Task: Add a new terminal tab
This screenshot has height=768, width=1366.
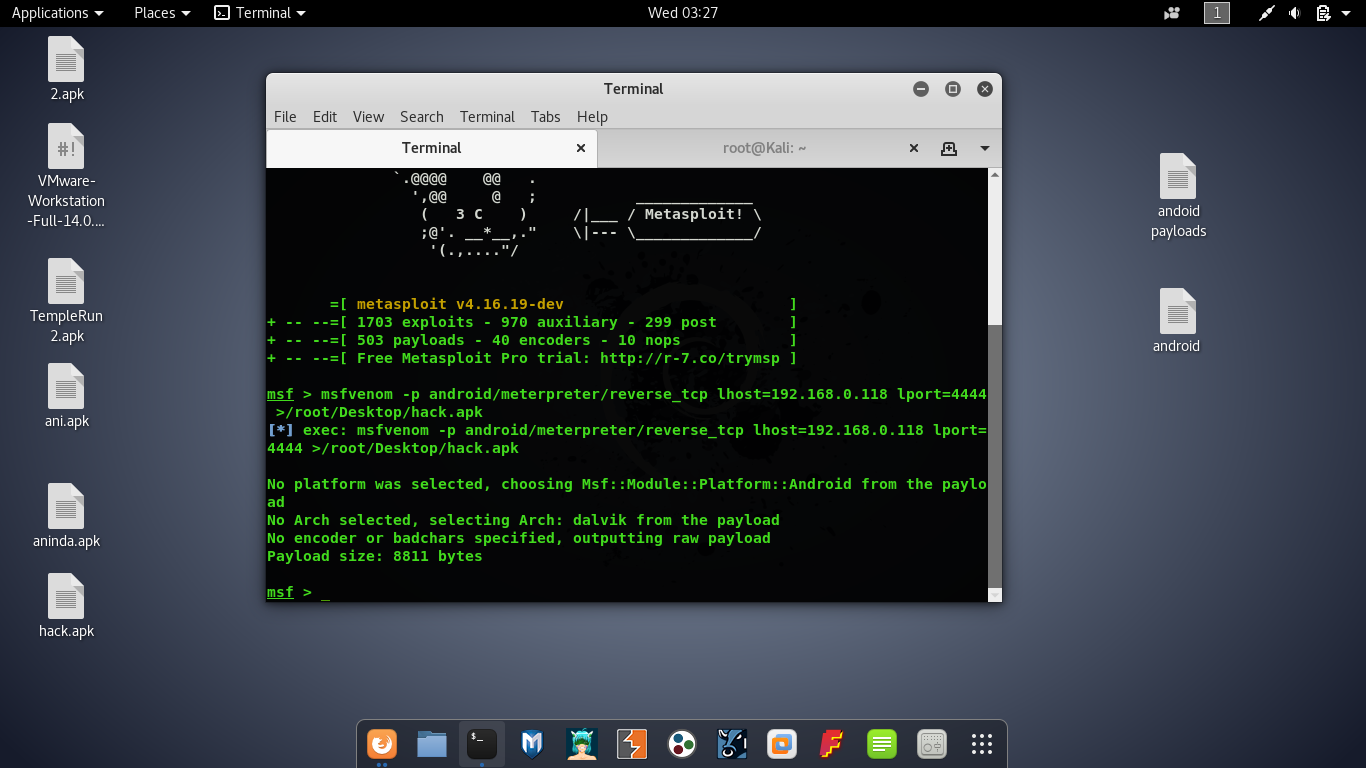Action: pyautogui.click(x=949, y=148)
